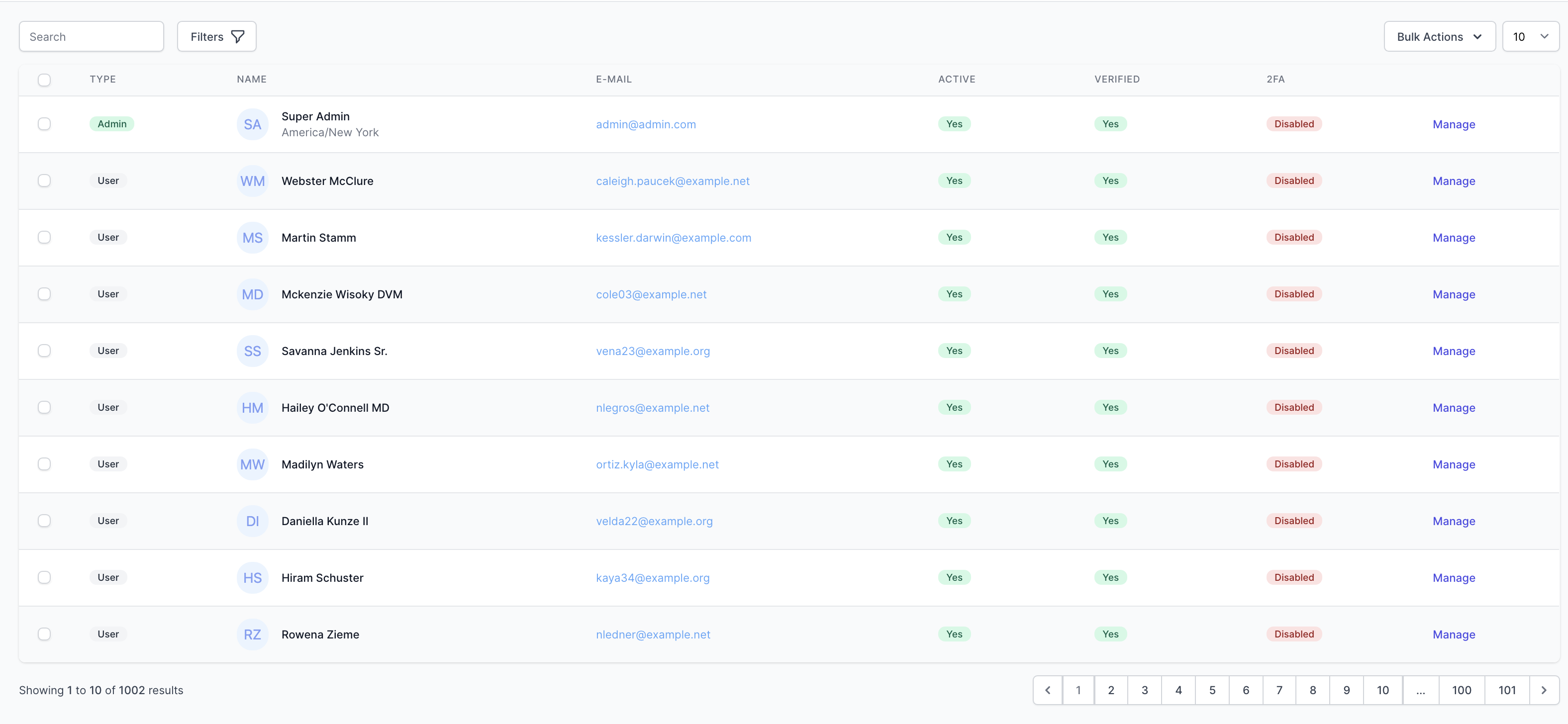Click Mckenzie Wisoky's MD avatar

[x=252, y=294]
